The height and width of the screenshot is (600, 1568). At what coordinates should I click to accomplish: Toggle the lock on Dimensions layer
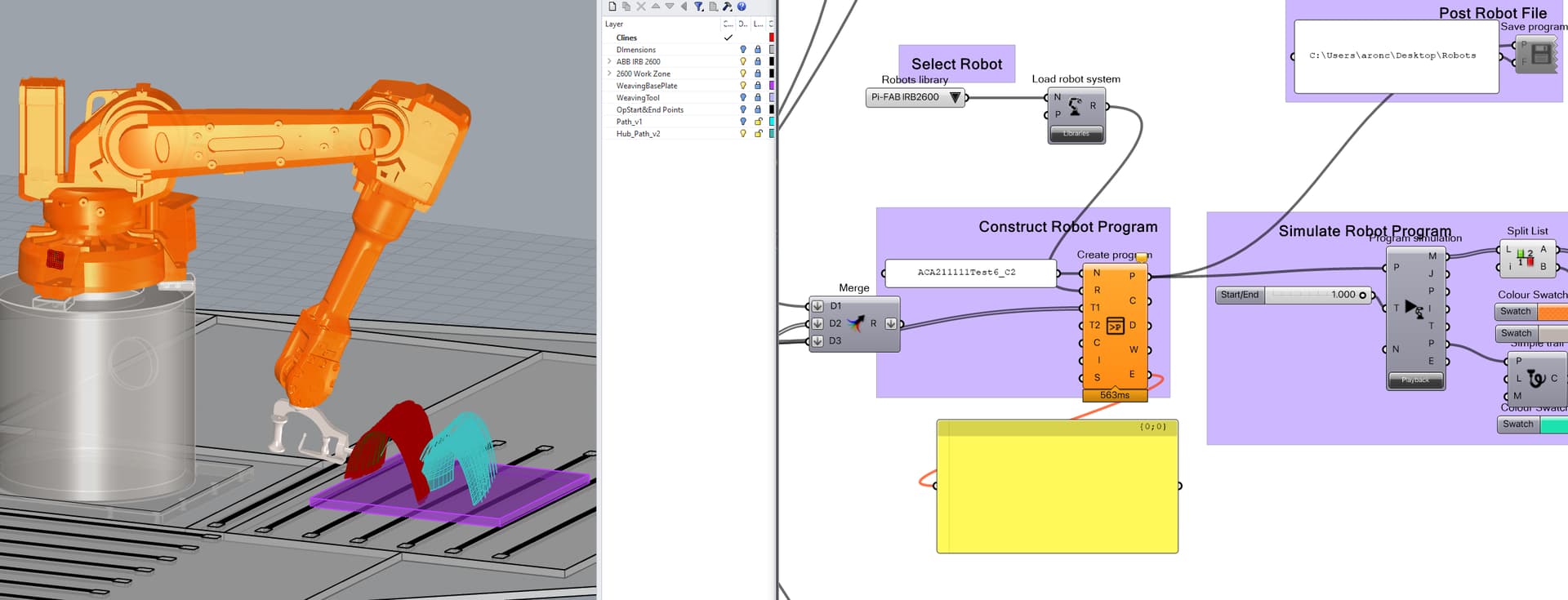(758, 50)
